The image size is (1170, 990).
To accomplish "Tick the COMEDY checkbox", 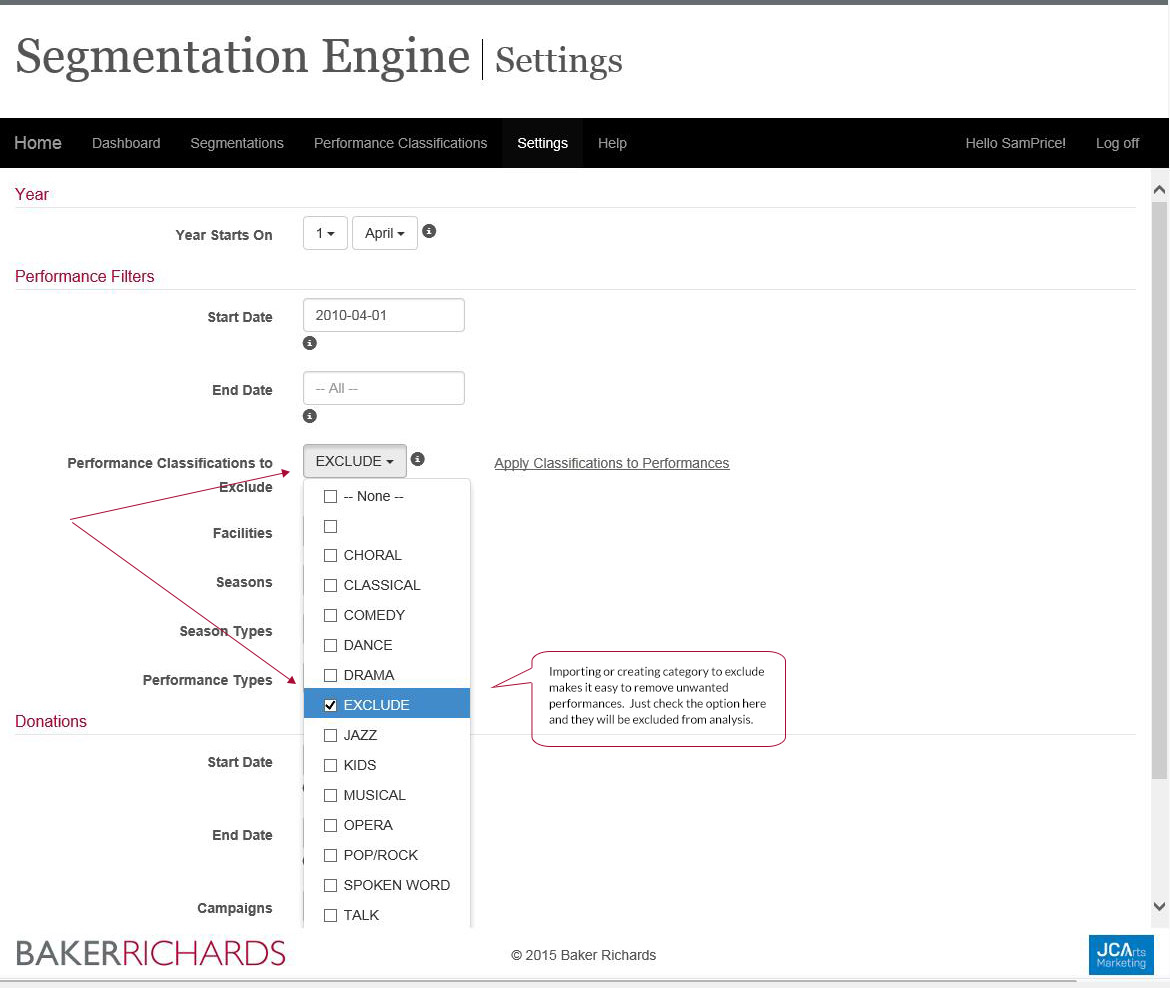I will click(331, 615).
